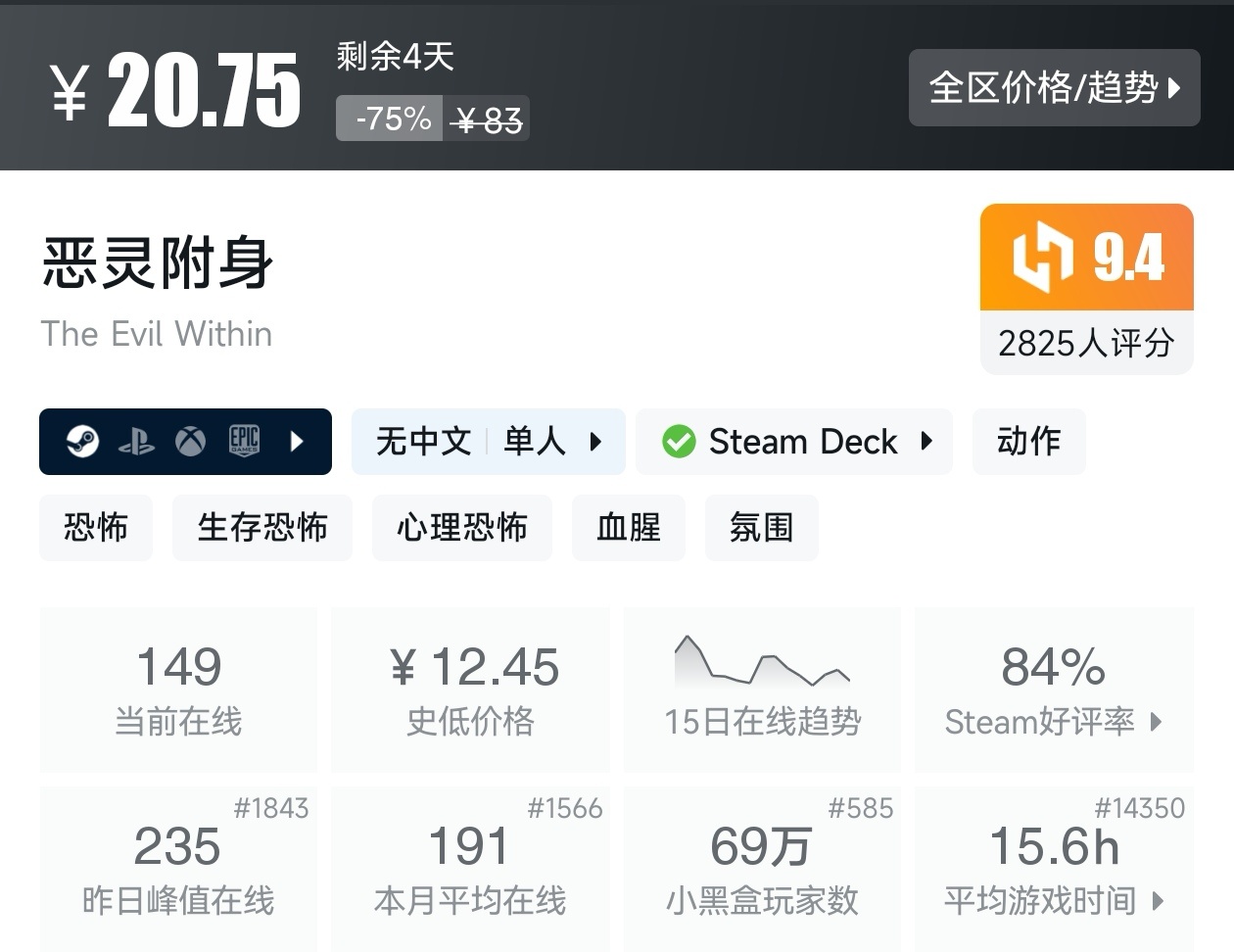Click the PlayStation platform icon

tap(137, 442)
